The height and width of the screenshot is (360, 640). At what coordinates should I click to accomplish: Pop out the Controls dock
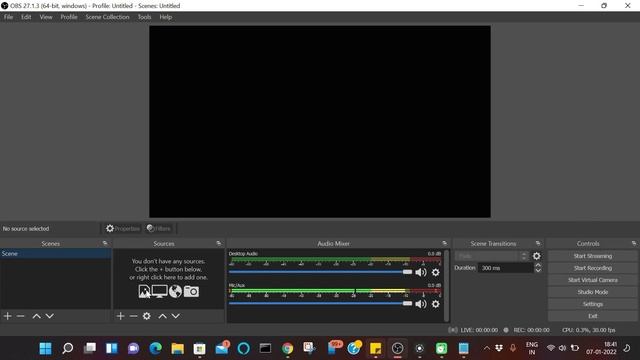click(634, 243)
